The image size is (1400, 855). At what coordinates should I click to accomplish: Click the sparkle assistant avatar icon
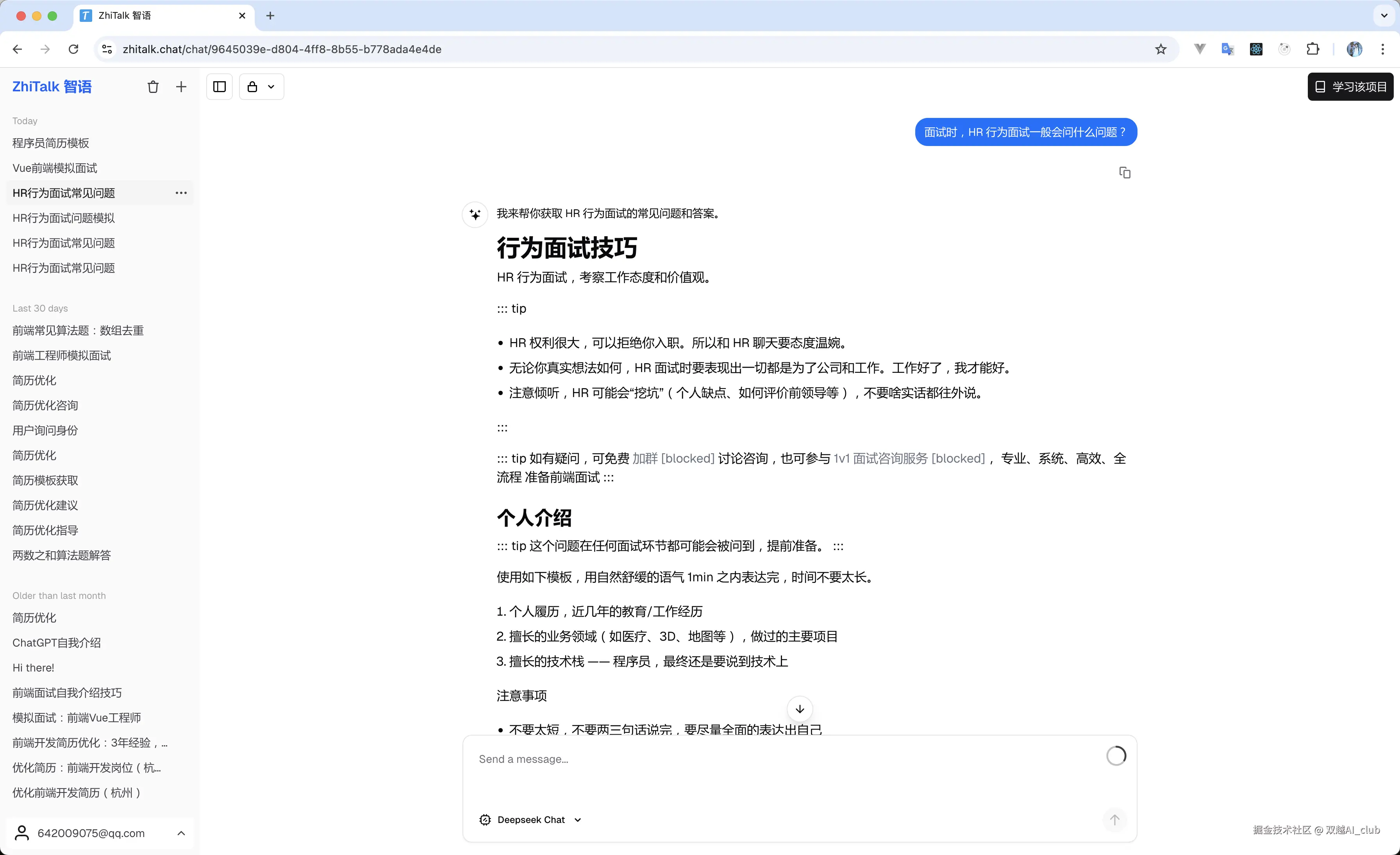[475, 214]
